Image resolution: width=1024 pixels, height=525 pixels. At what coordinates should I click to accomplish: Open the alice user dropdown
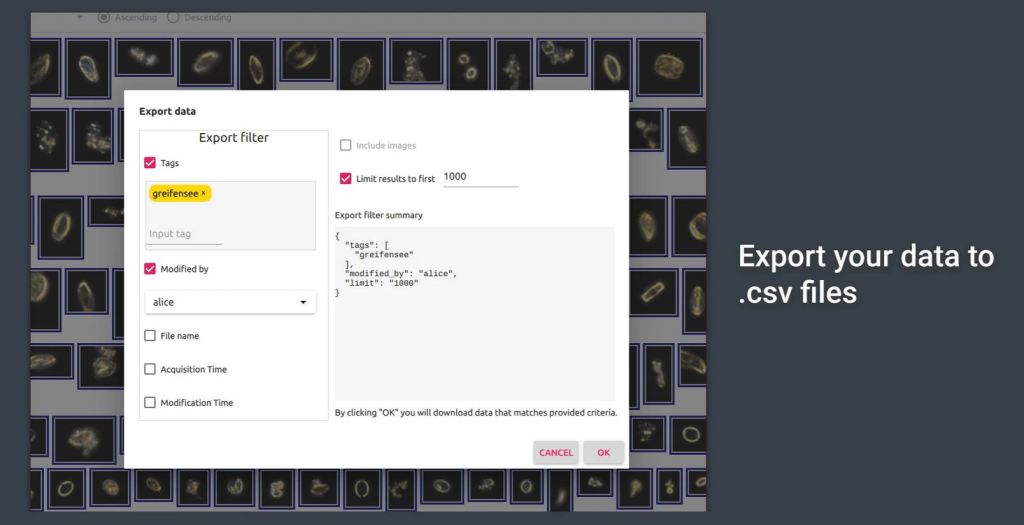(x=231, y=302)
